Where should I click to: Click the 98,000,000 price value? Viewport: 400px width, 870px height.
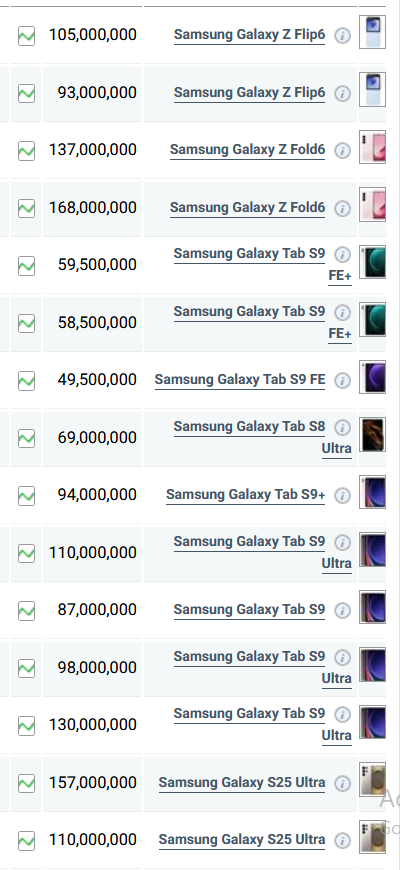pyautogui.click(x=97, y=667)
